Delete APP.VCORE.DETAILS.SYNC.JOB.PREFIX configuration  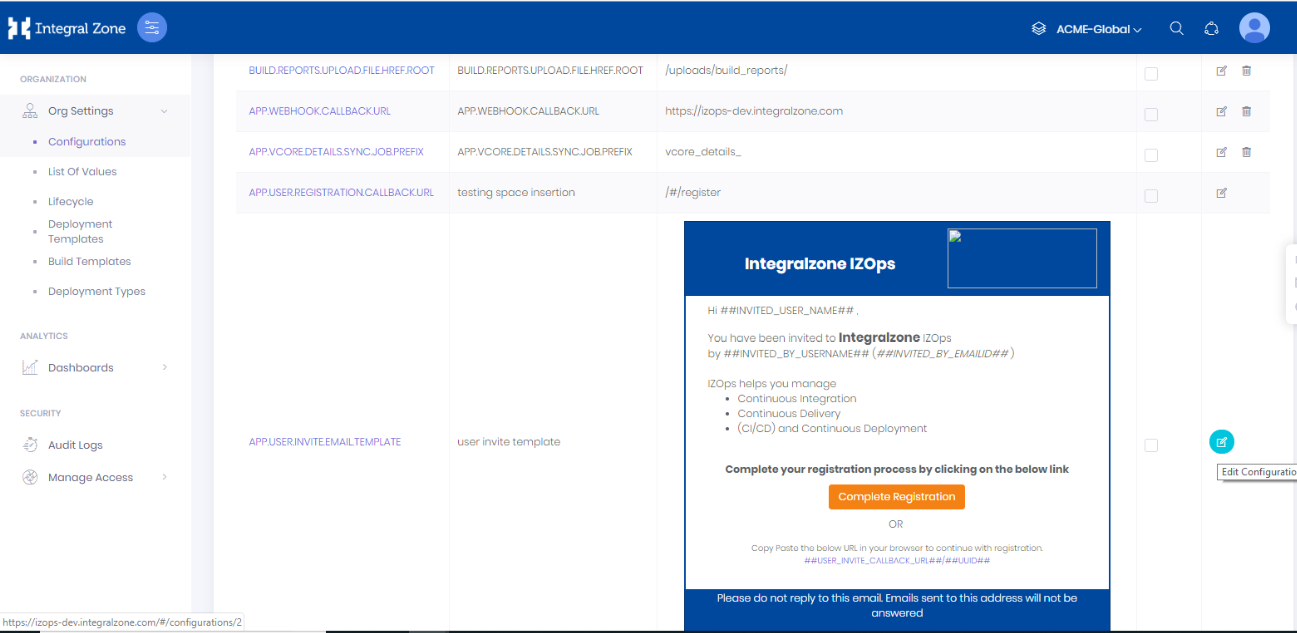coord(1246,152)
